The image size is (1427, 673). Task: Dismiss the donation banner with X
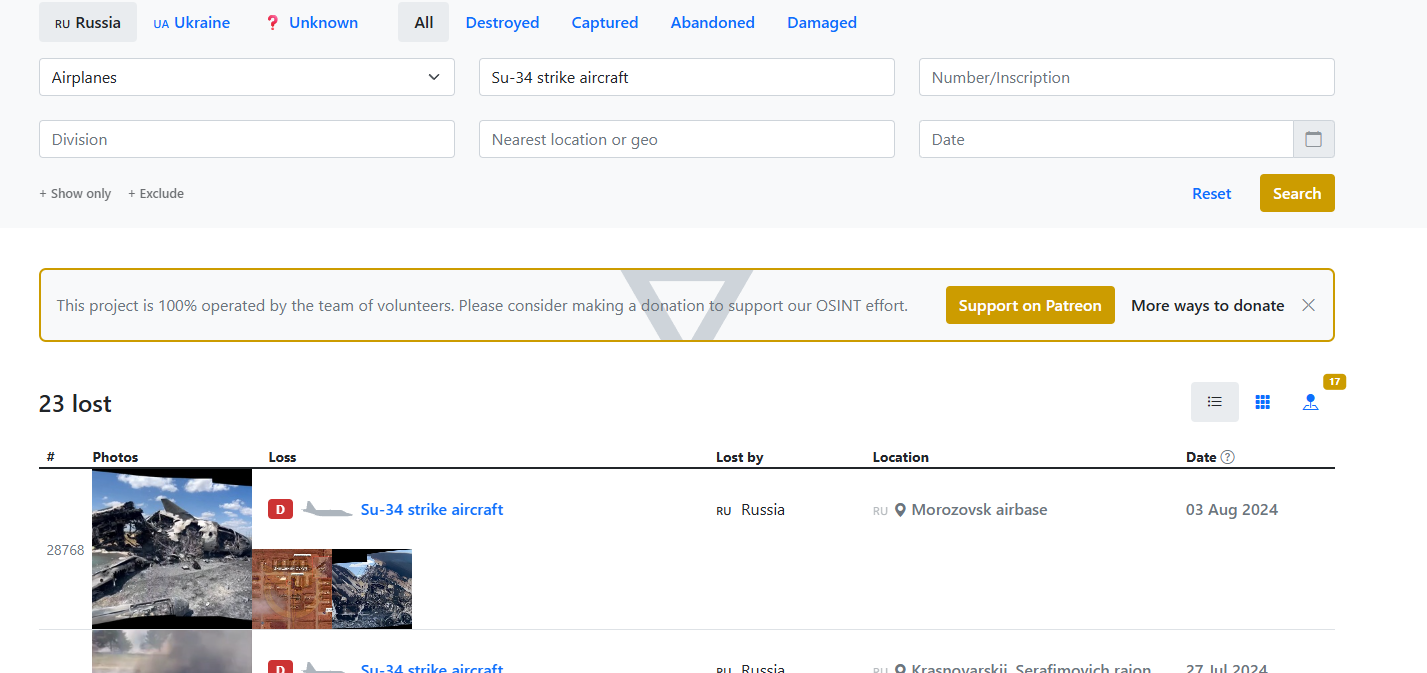[x=1308, y=306]
